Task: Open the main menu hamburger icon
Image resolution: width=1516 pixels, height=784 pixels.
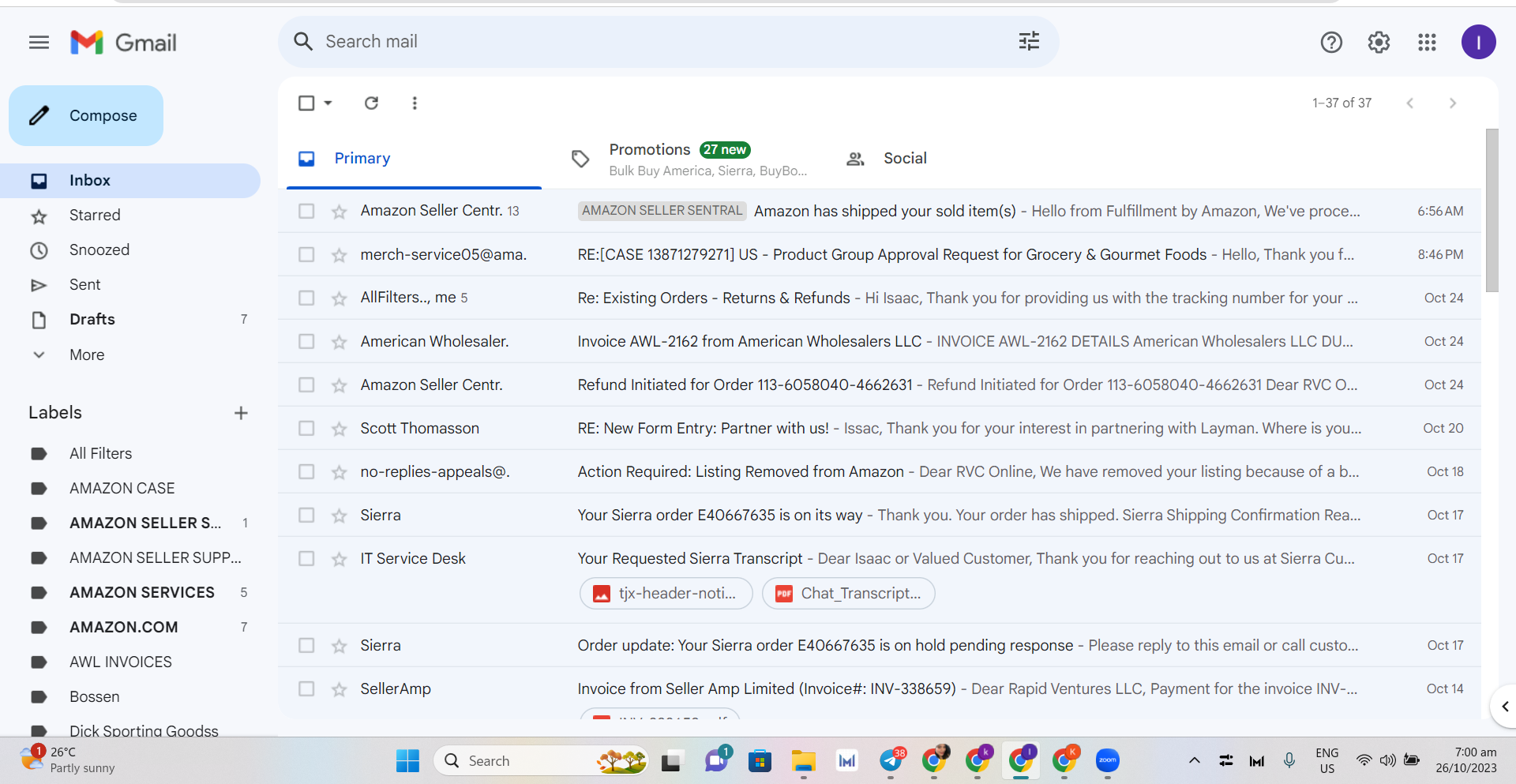Action: click(x=39, y=42)
